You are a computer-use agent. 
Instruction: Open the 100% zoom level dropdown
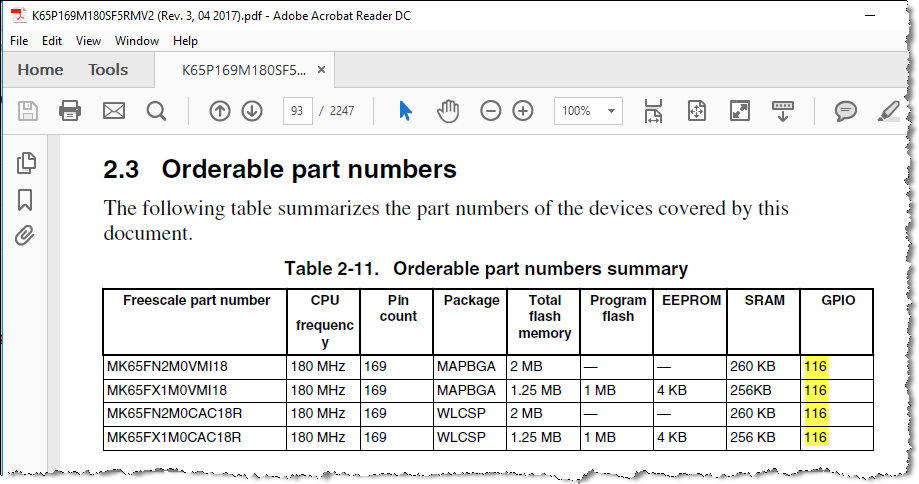coord(612,111)
